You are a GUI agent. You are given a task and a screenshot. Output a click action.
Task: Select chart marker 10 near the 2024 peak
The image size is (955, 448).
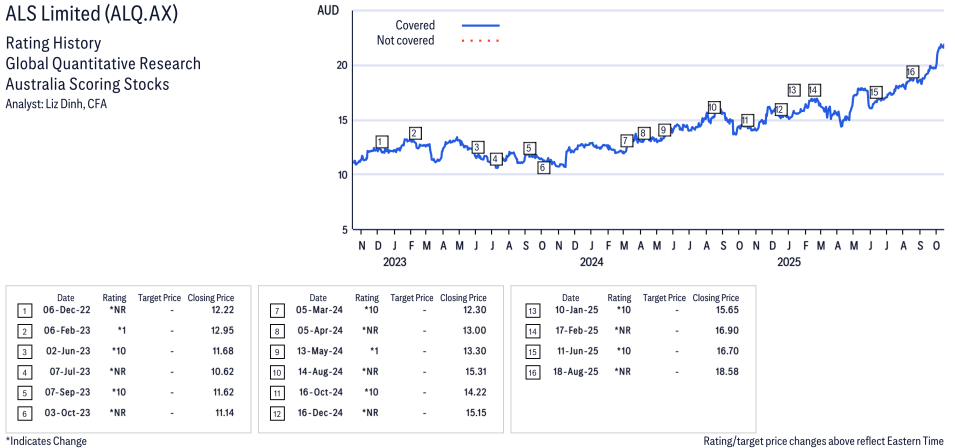(x=713, y=107)
